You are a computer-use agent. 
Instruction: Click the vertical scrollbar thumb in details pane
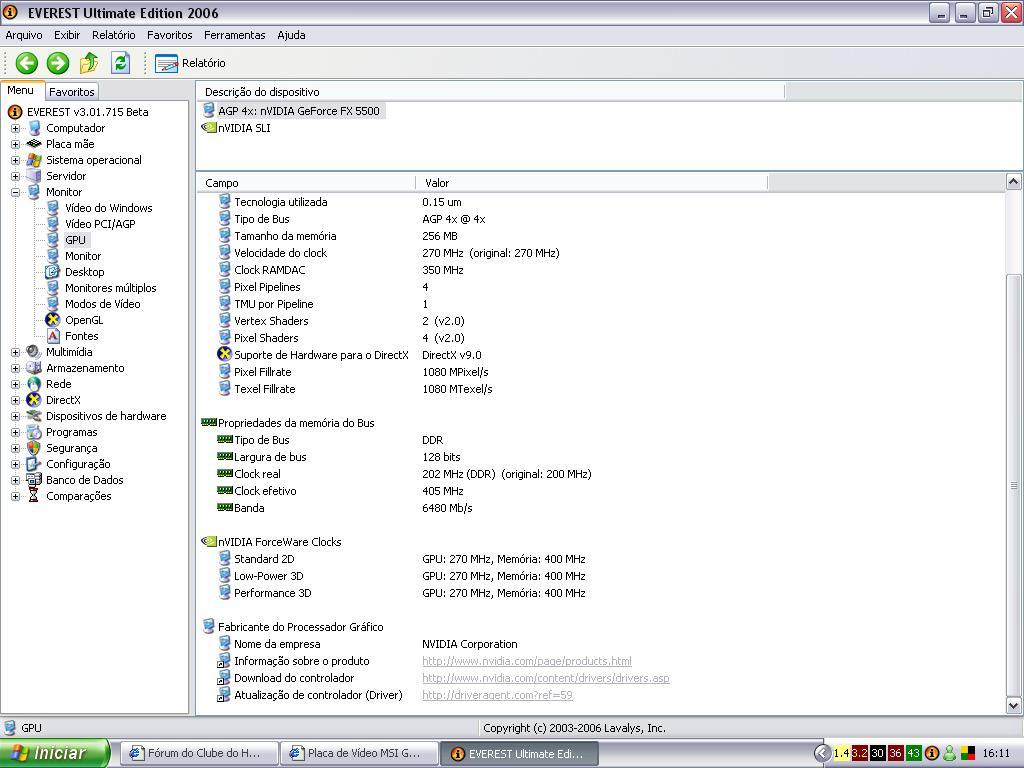[1014, 485]
